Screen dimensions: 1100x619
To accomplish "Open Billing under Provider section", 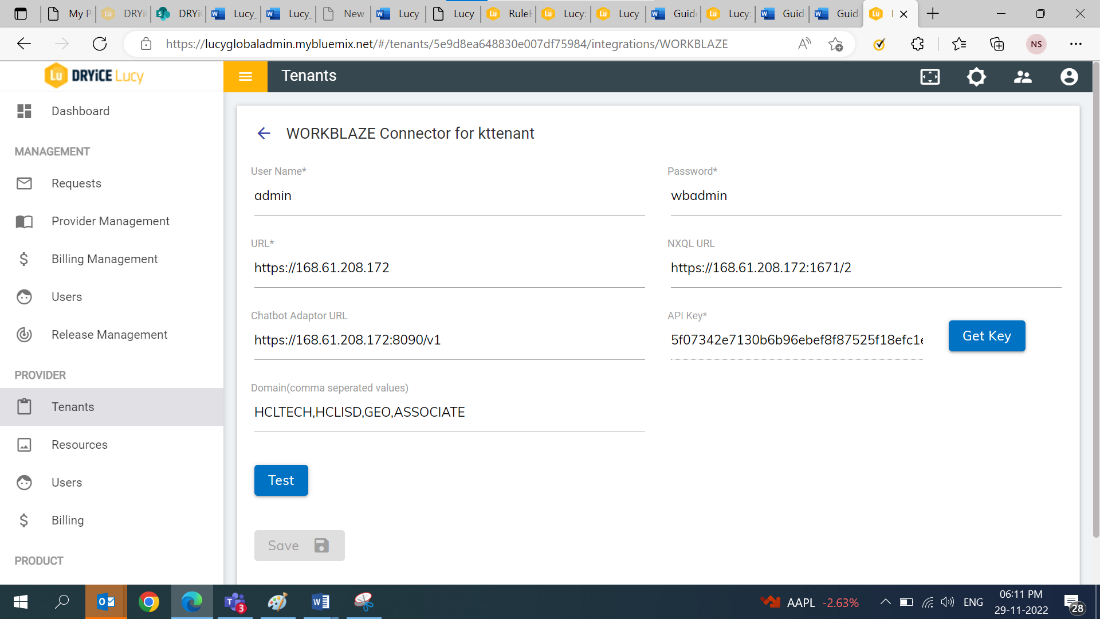I will point(112,521).
